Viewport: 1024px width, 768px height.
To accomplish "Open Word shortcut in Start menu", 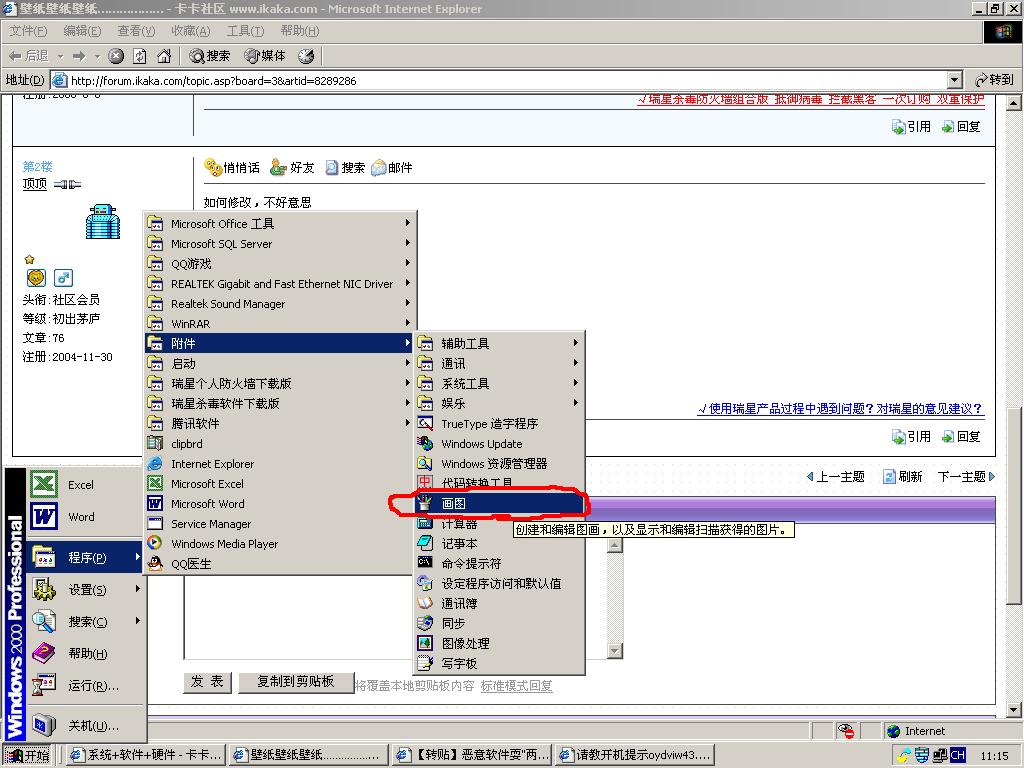I will (x=84, y=517).
